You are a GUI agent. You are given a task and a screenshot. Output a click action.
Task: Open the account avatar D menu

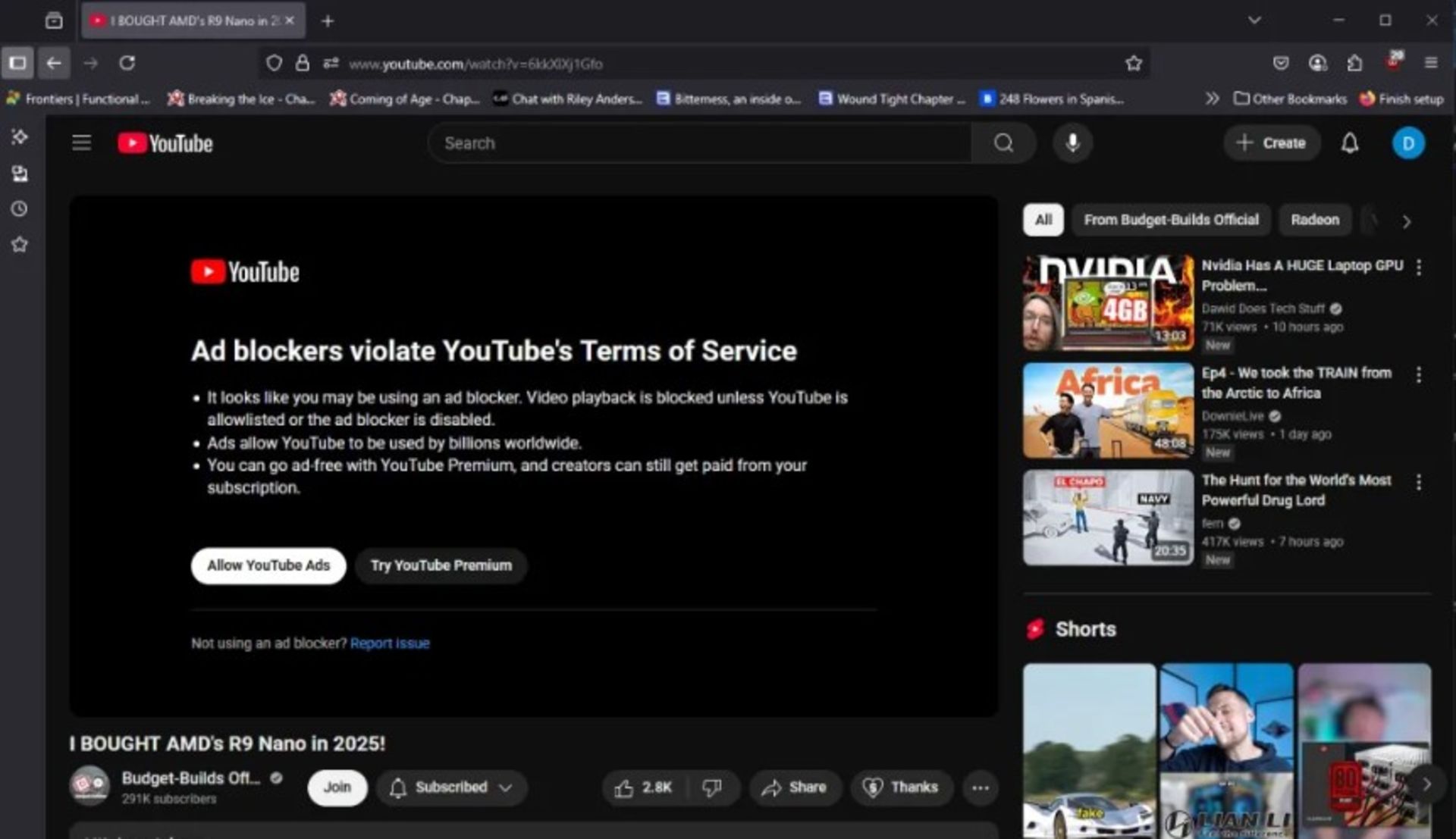(x=1408, y=143)
